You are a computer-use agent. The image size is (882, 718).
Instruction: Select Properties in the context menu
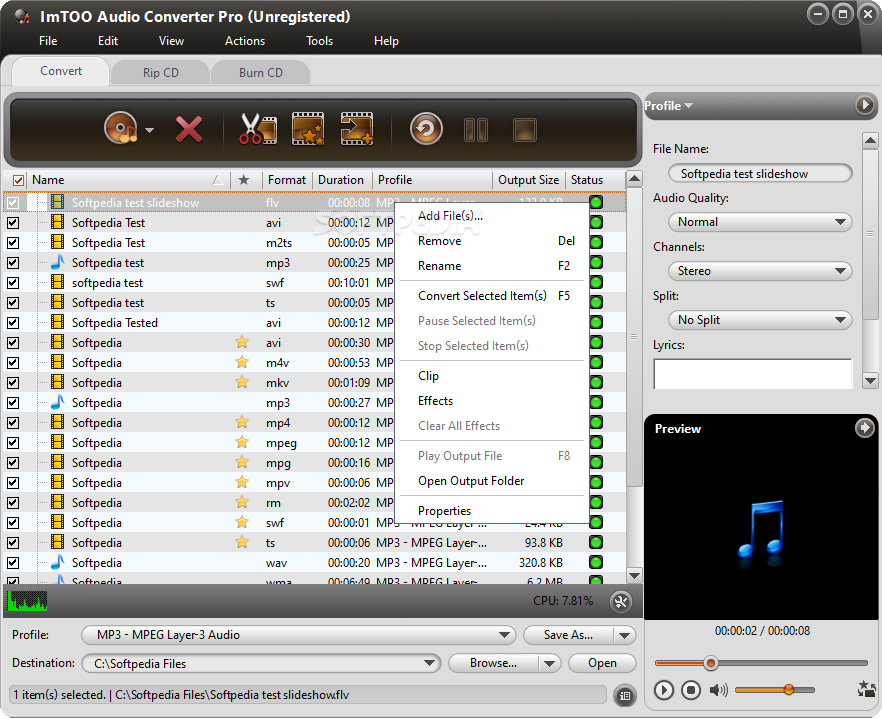[493, 510]
